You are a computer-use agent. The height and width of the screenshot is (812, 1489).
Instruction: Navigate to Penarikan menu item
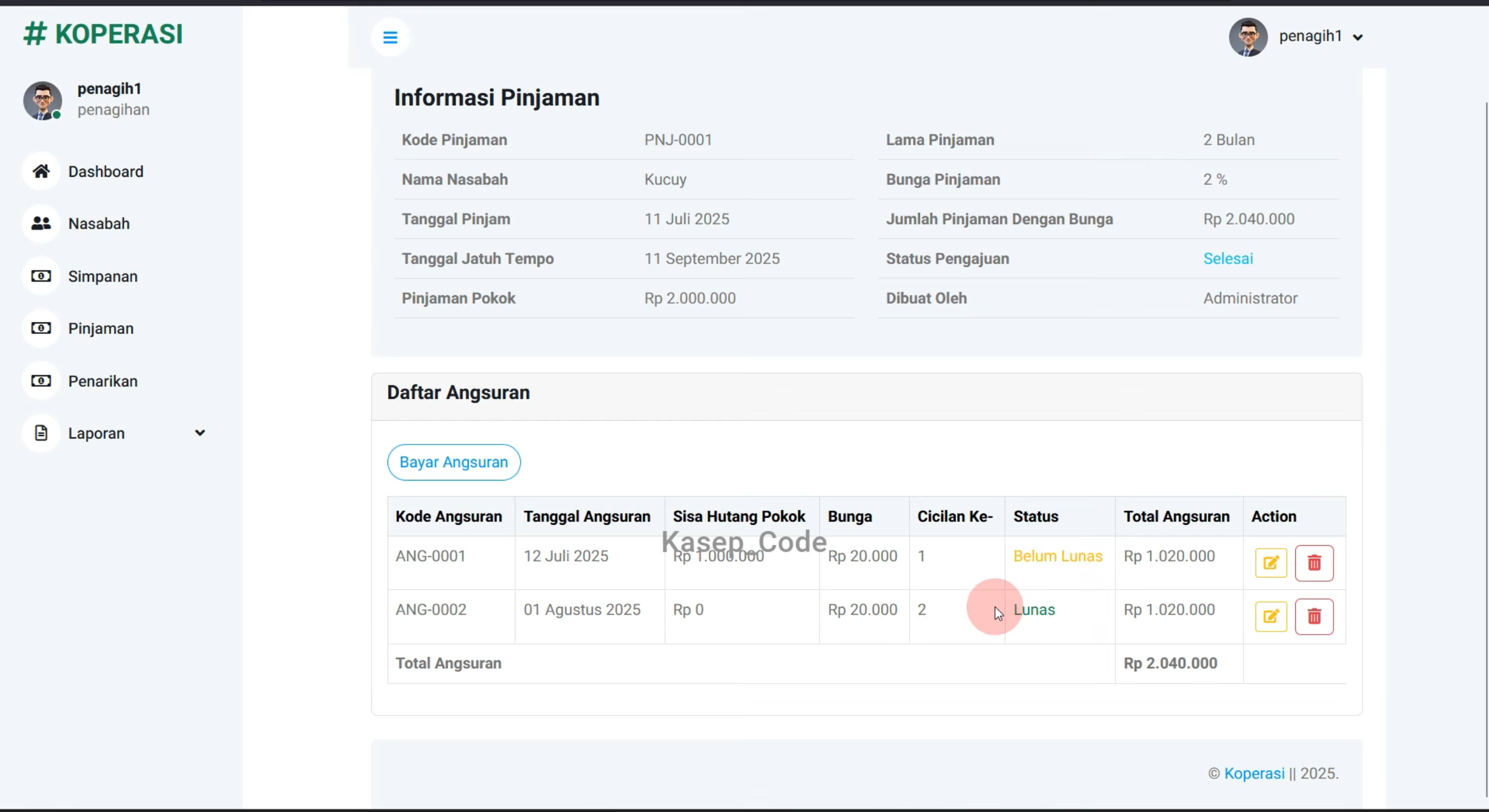click(103, 381)
